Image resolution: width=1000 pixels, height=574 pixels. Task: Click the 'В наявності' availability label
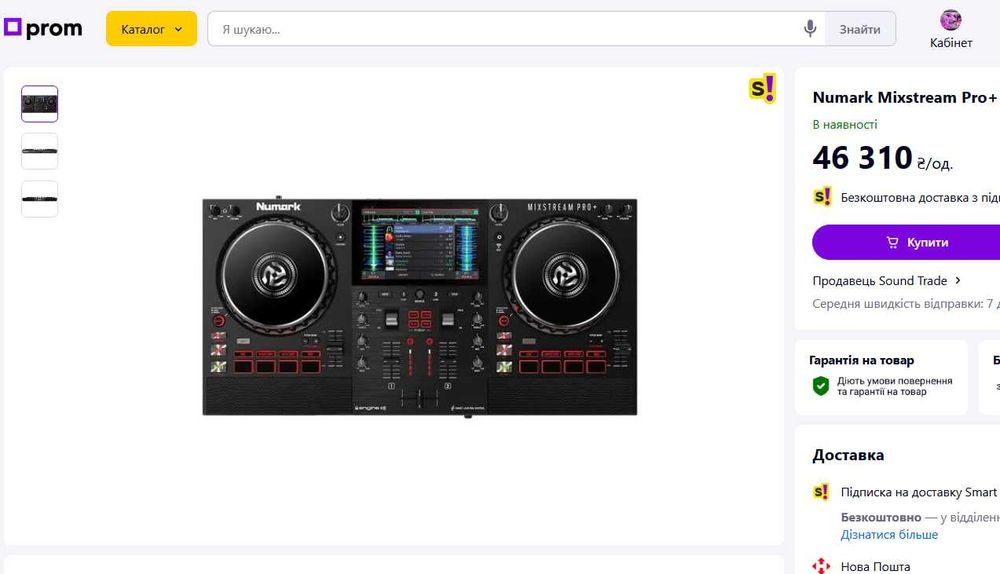point(844,125)
